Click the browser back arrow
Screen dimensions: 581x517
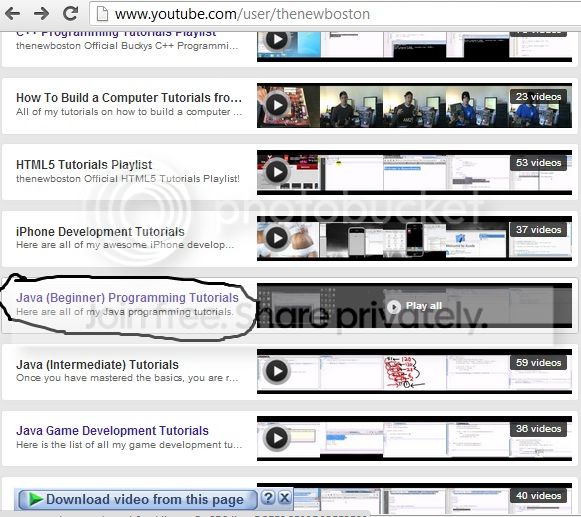tap(12, 14)
